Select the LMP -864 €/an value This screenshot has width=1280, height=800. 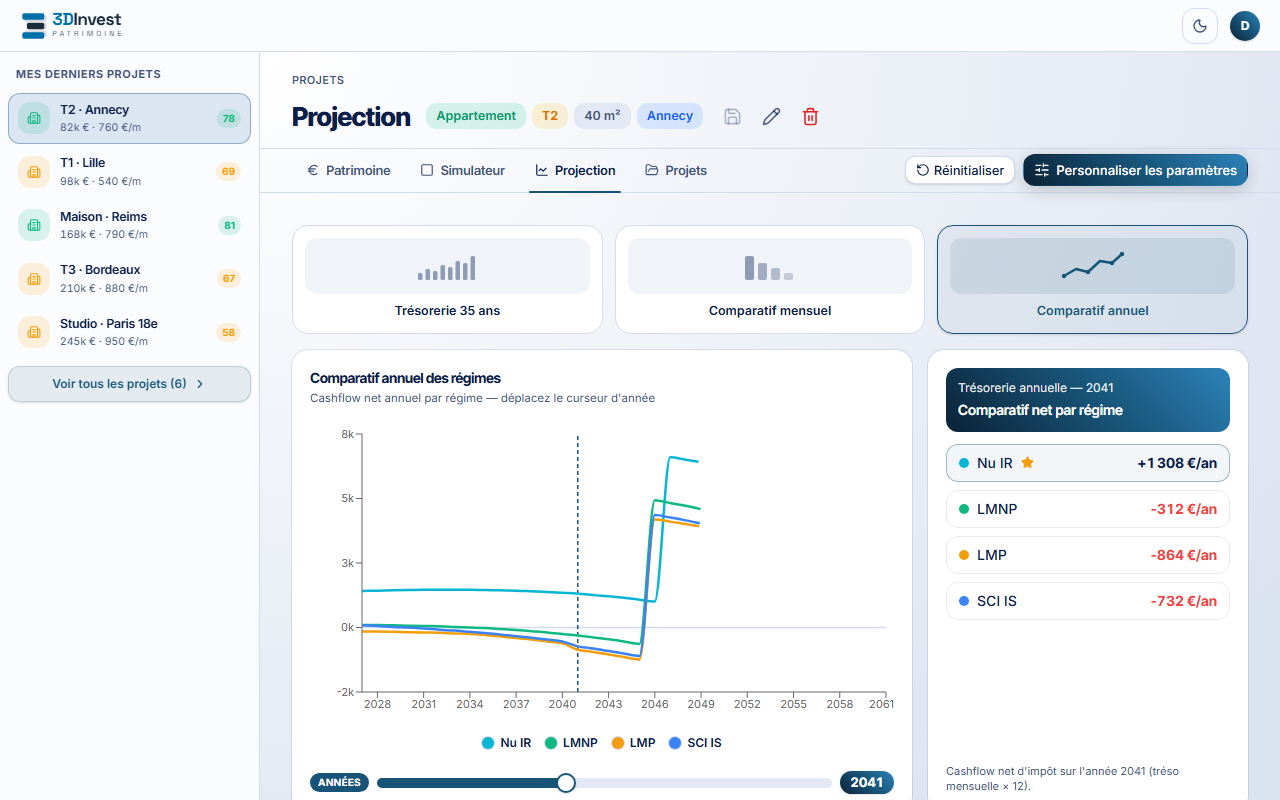pyautogui.click(x=1184, y=555)
